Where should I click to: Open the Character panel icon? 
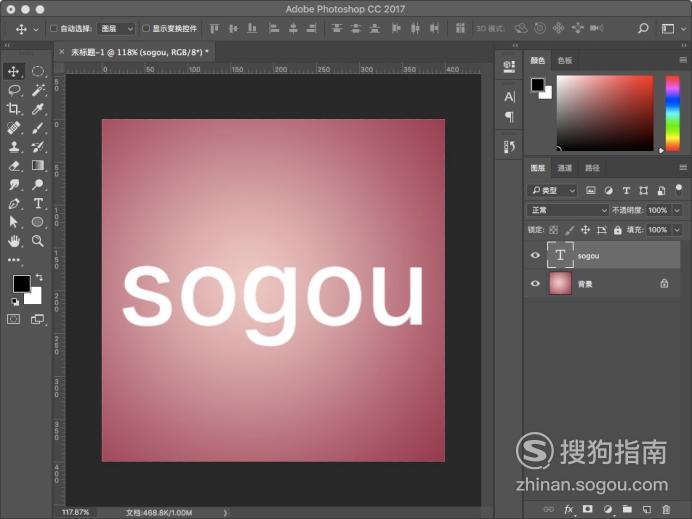509,97
